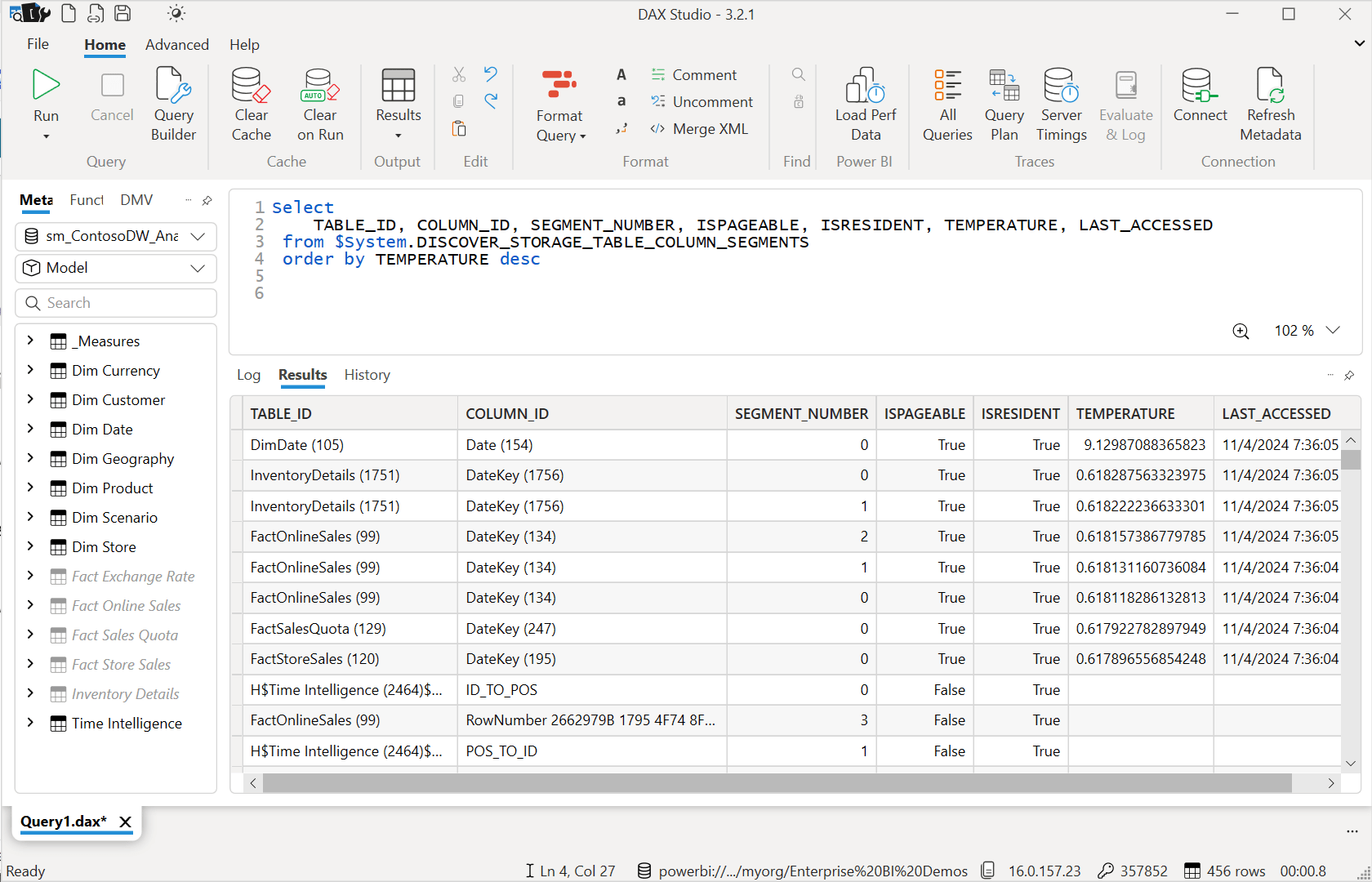
Task: Open the History results tab
Action: pos(367,375)
